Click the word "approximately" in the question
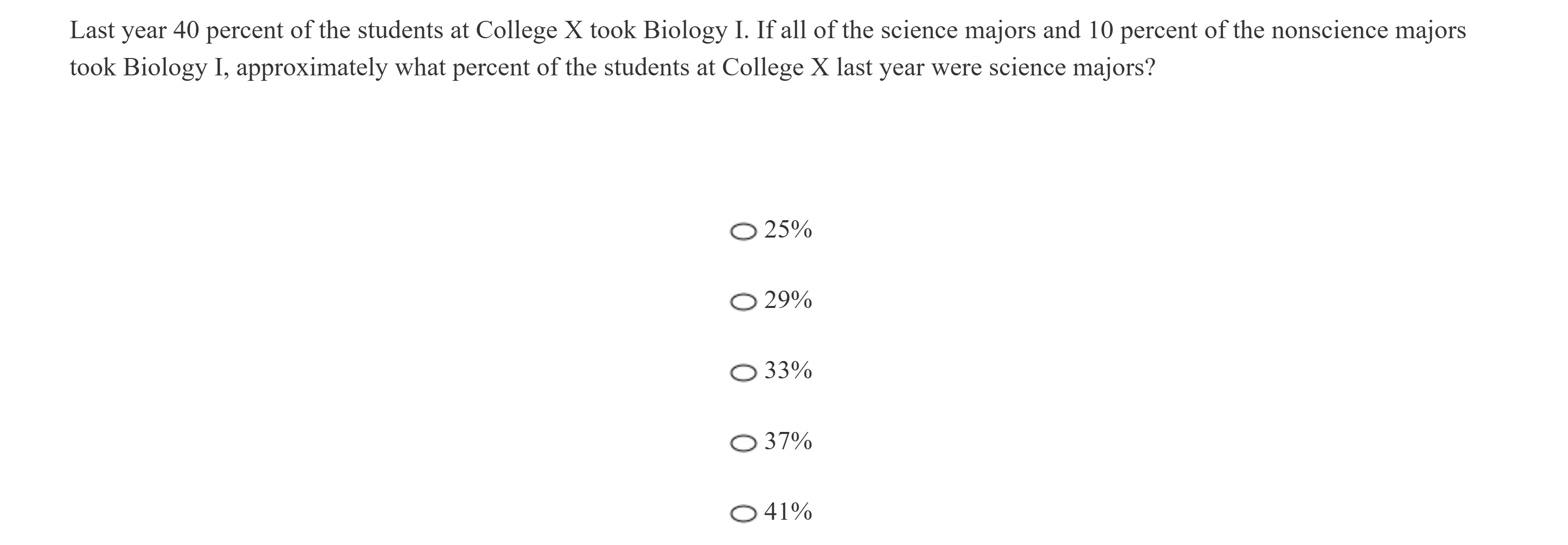Screen dimensions: 1568x545 tap(311, 67)
